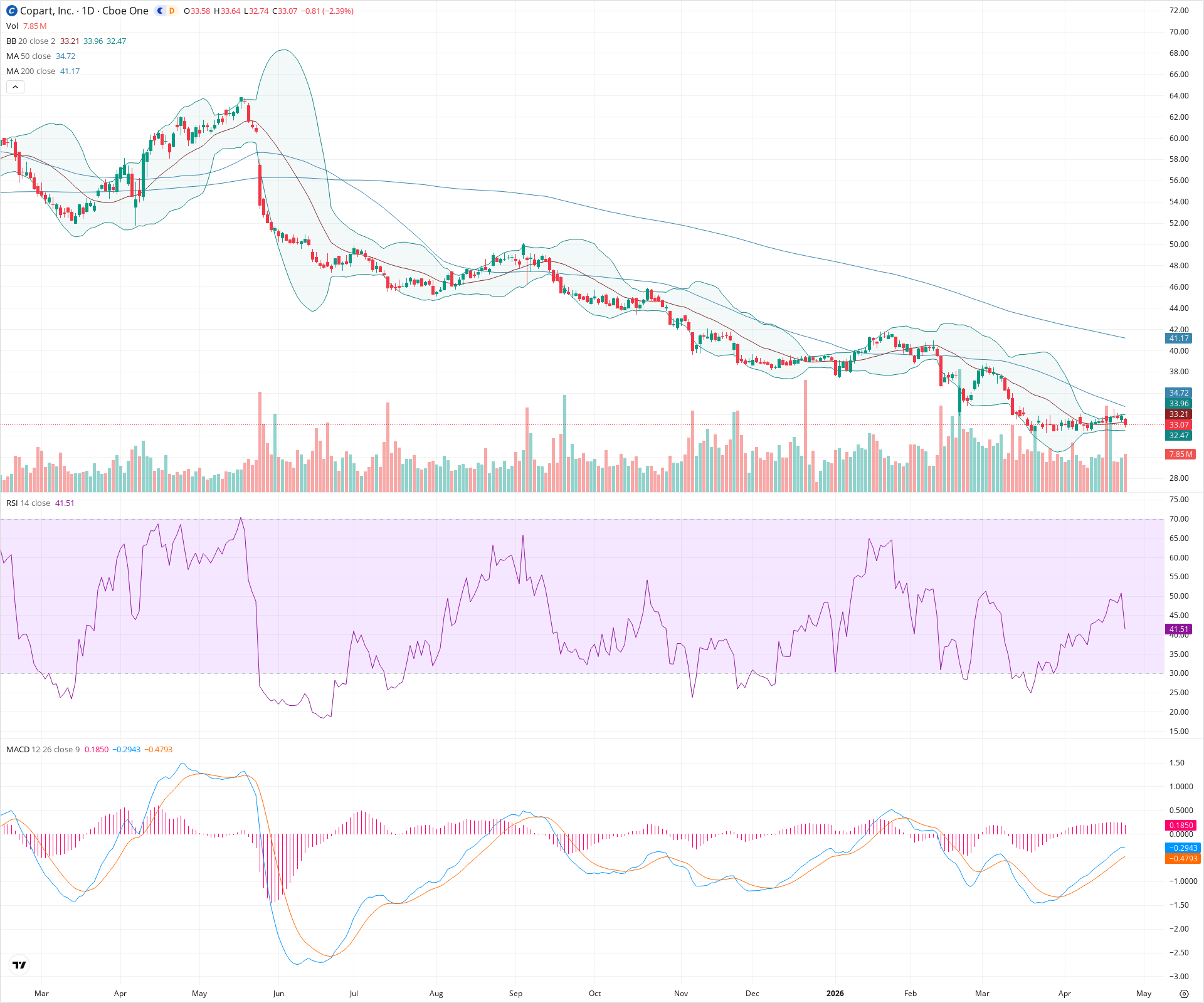Collapse the indicator legend using the up chevron

pyautogui.click(x=14, y=87)
